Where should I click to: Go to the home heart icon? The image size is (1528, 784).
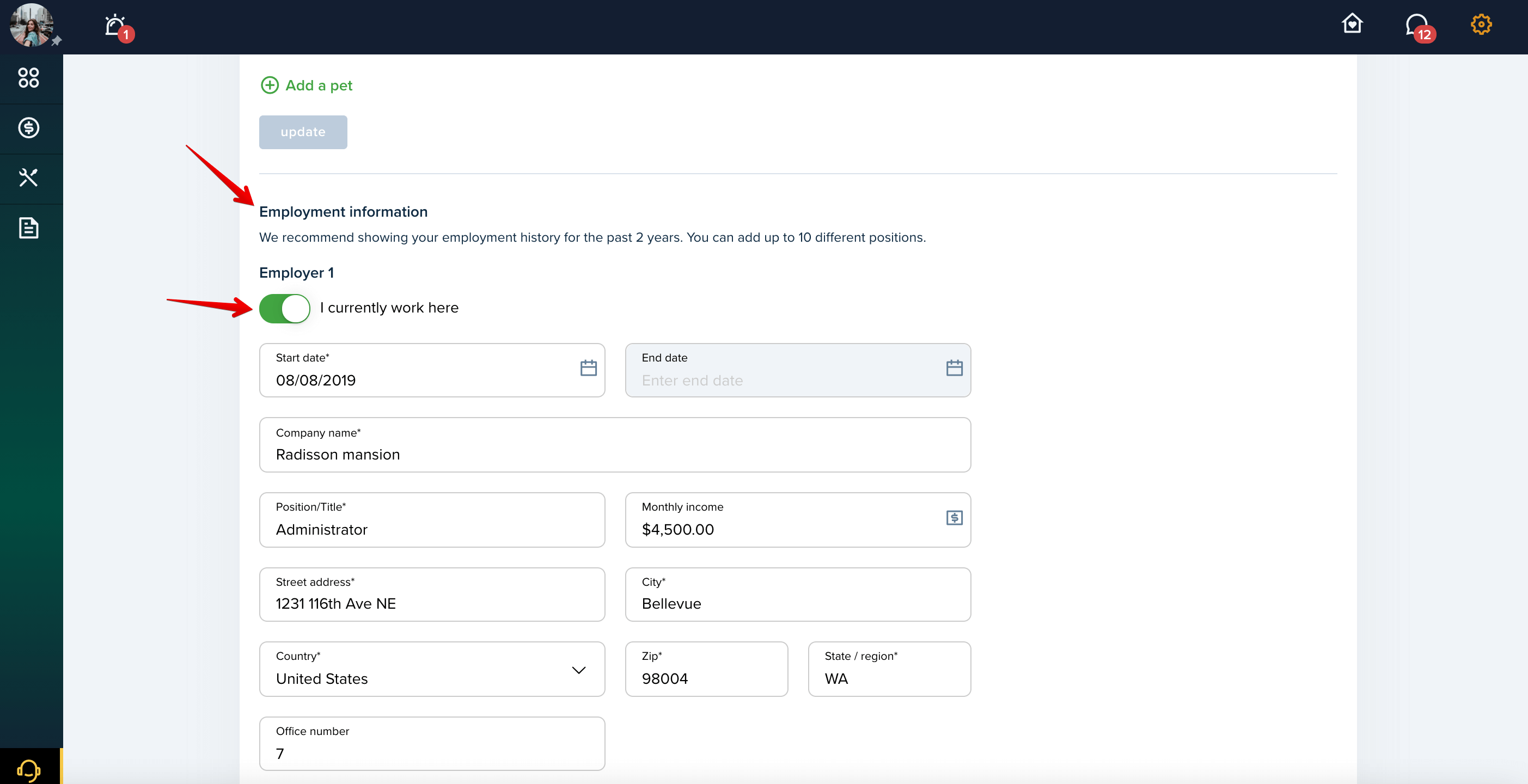pyautogui.click(x=1352, y=24)
